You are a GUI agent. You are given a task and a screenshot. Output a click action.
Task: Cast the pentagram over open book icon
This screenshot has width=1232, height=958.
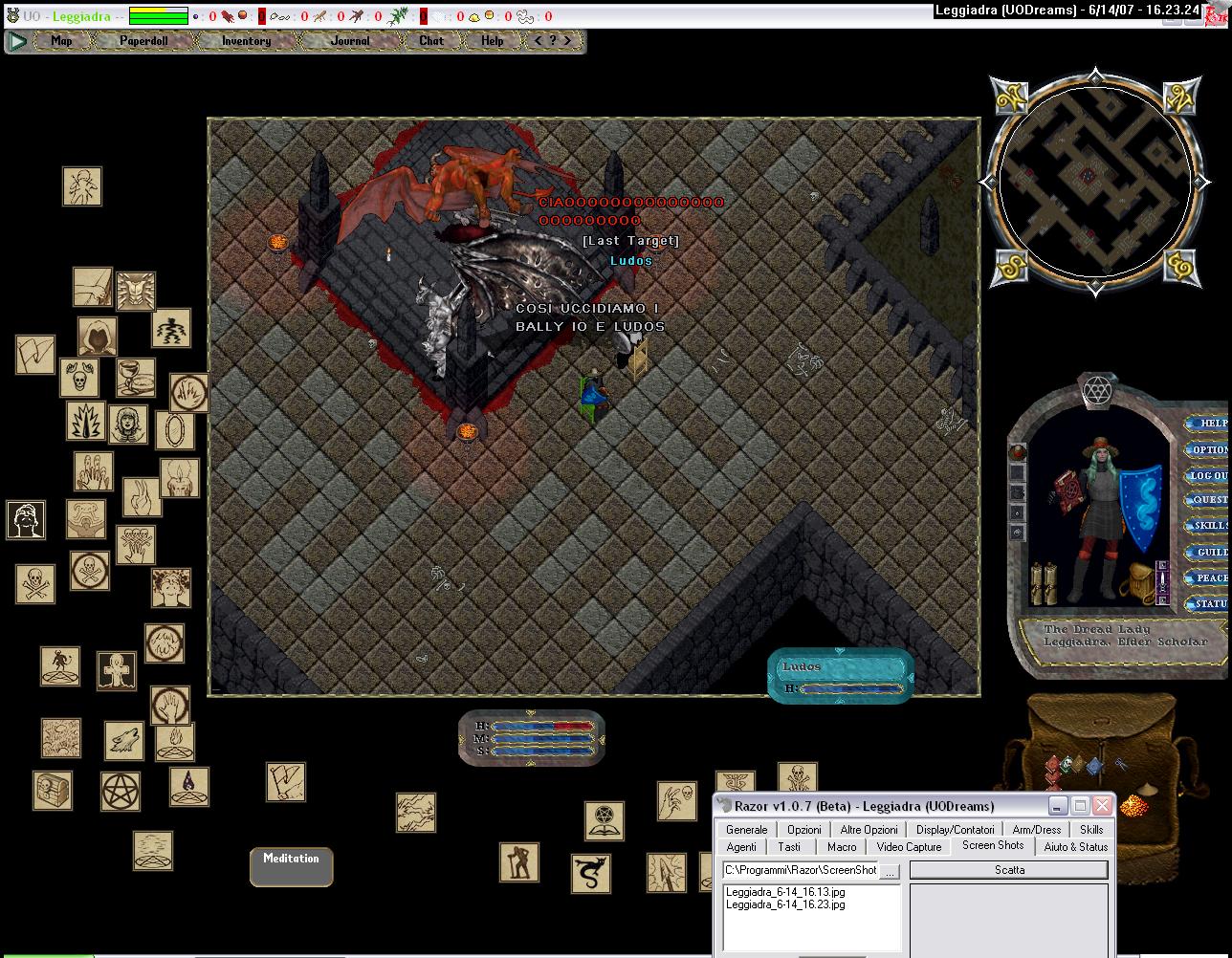click(605, 821)
